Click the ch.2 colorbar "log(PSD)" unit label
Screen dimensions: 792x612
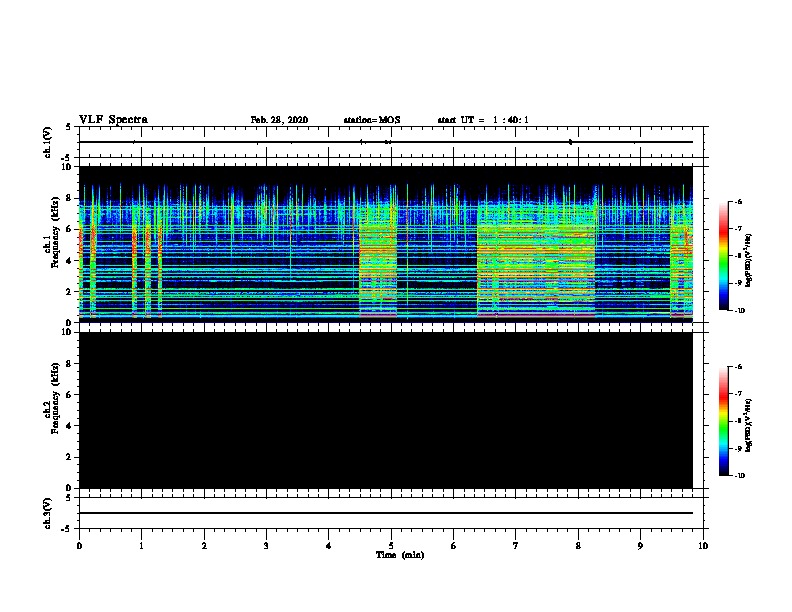[x=748, y=425]
